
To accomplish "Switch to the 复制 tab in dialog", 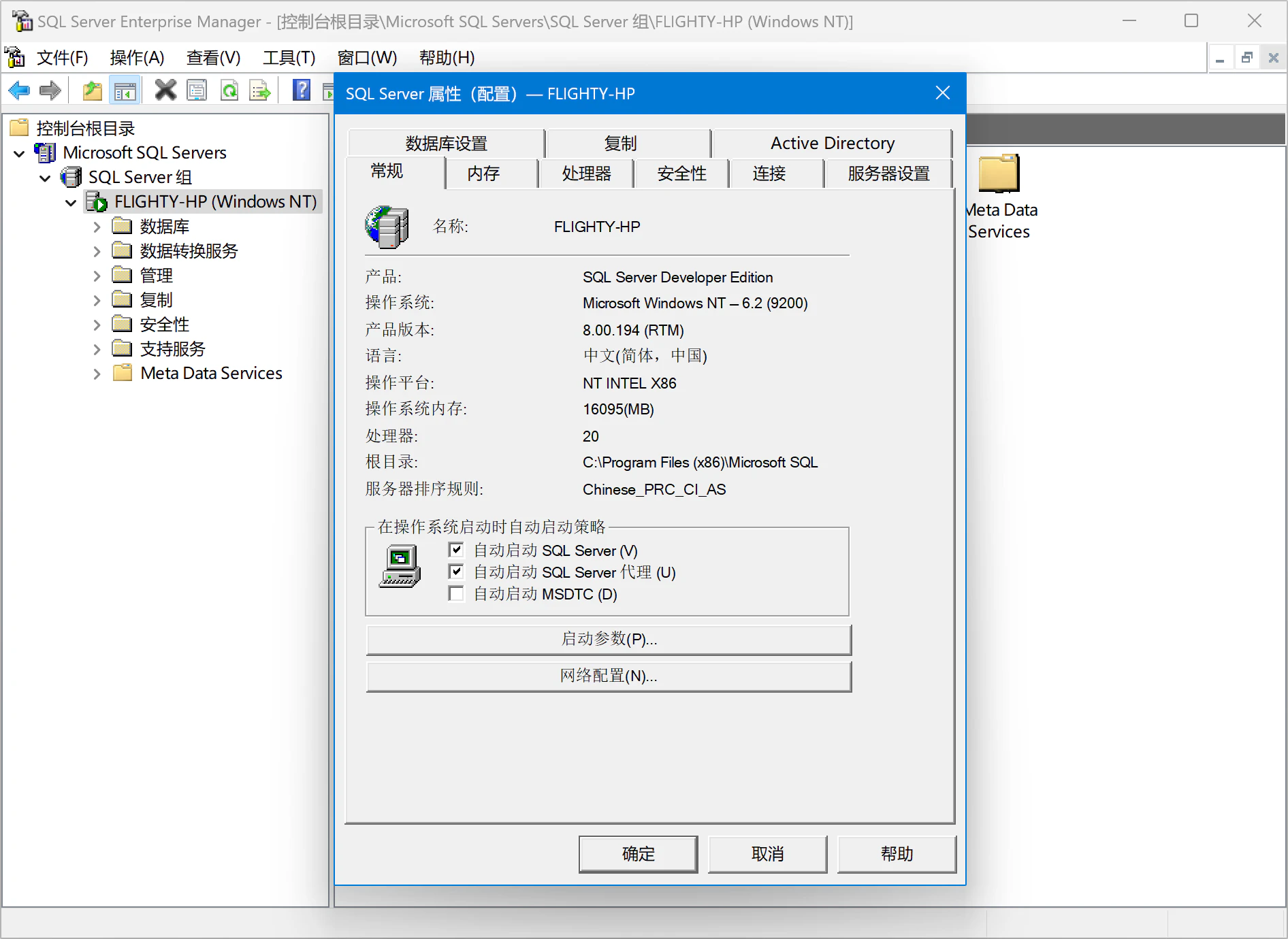I will pos(628,144).
